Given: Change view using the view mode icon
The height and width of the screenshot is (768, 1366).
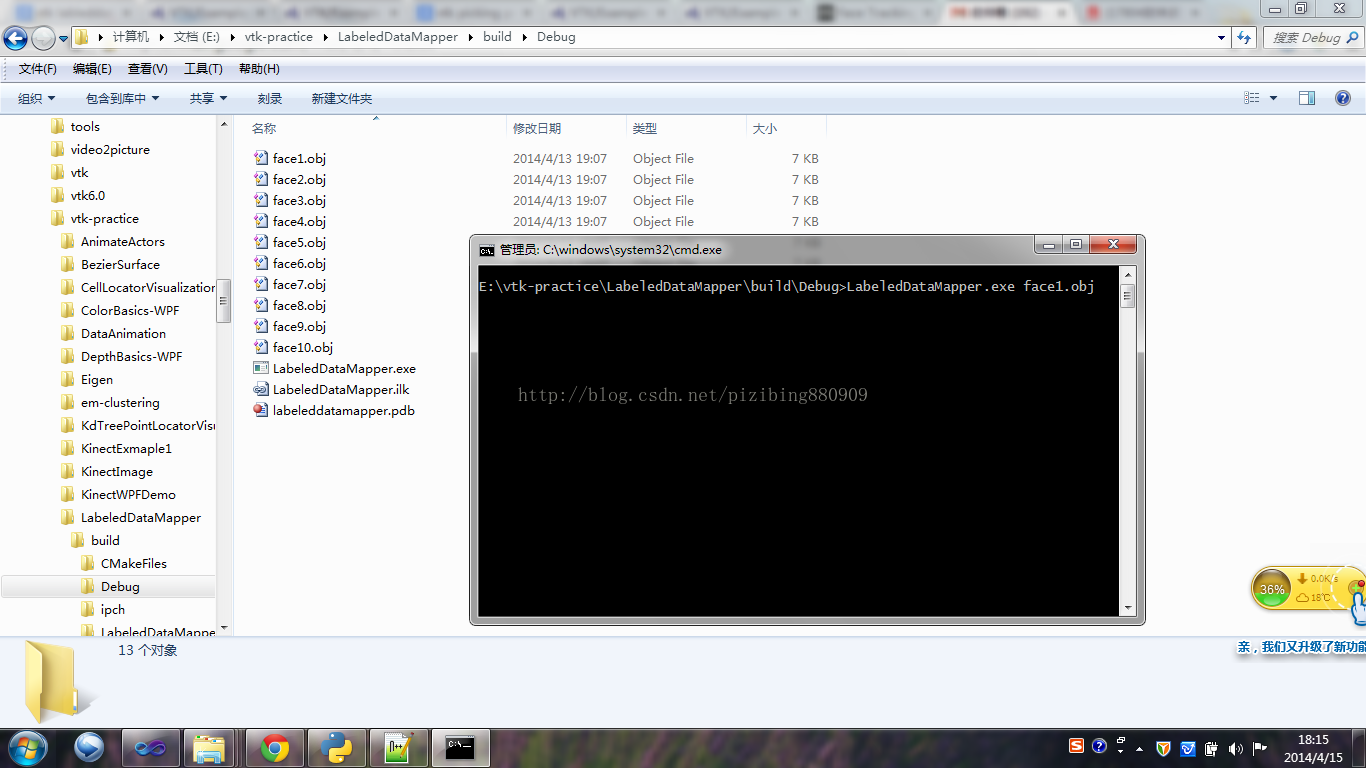Looking at the screenshot, I should [1252, 98].
